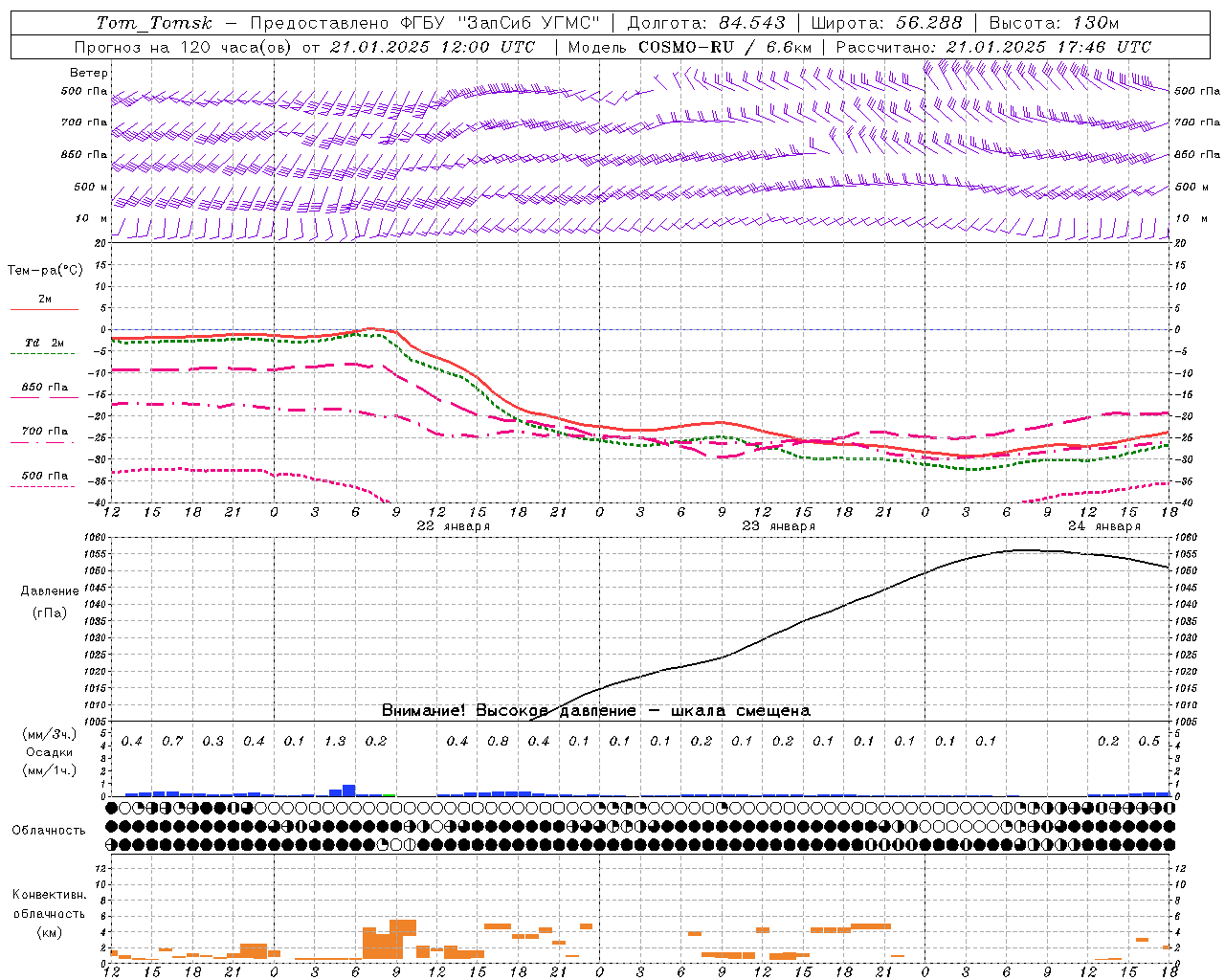Click the "Осадки" precipitation label
The width and height of the screenshot is (1225, 980).
pos(50,752)
